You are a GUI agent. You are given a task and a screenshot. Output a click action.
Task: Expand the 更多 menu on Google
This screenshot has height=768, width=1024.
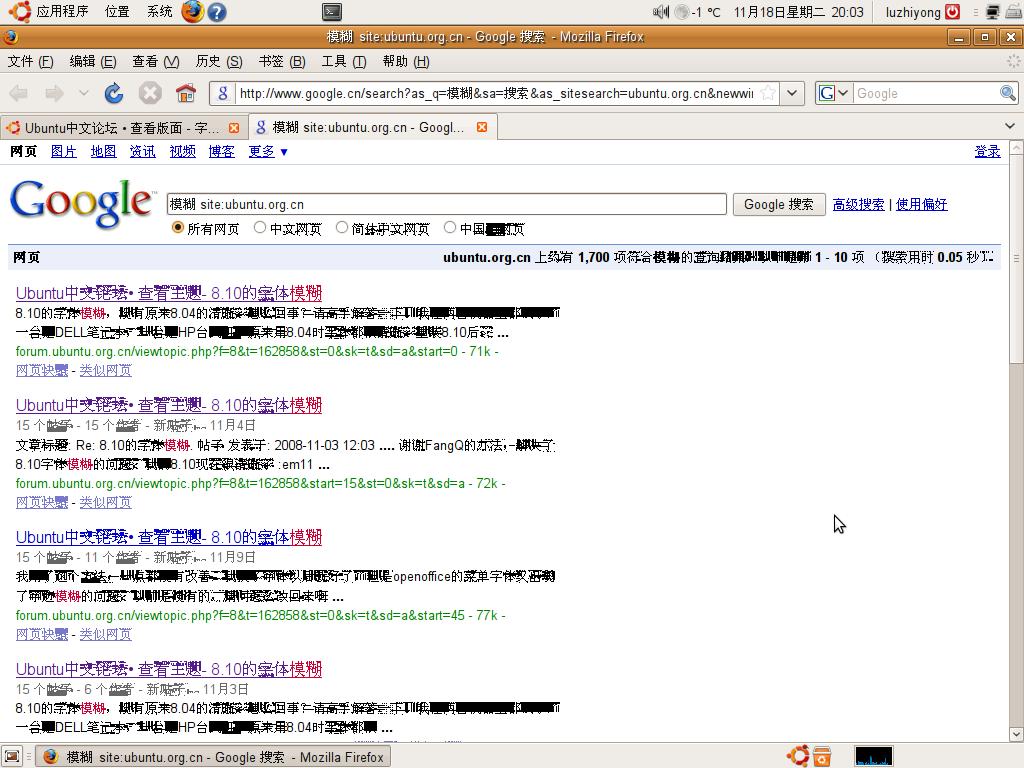point(268,152)
